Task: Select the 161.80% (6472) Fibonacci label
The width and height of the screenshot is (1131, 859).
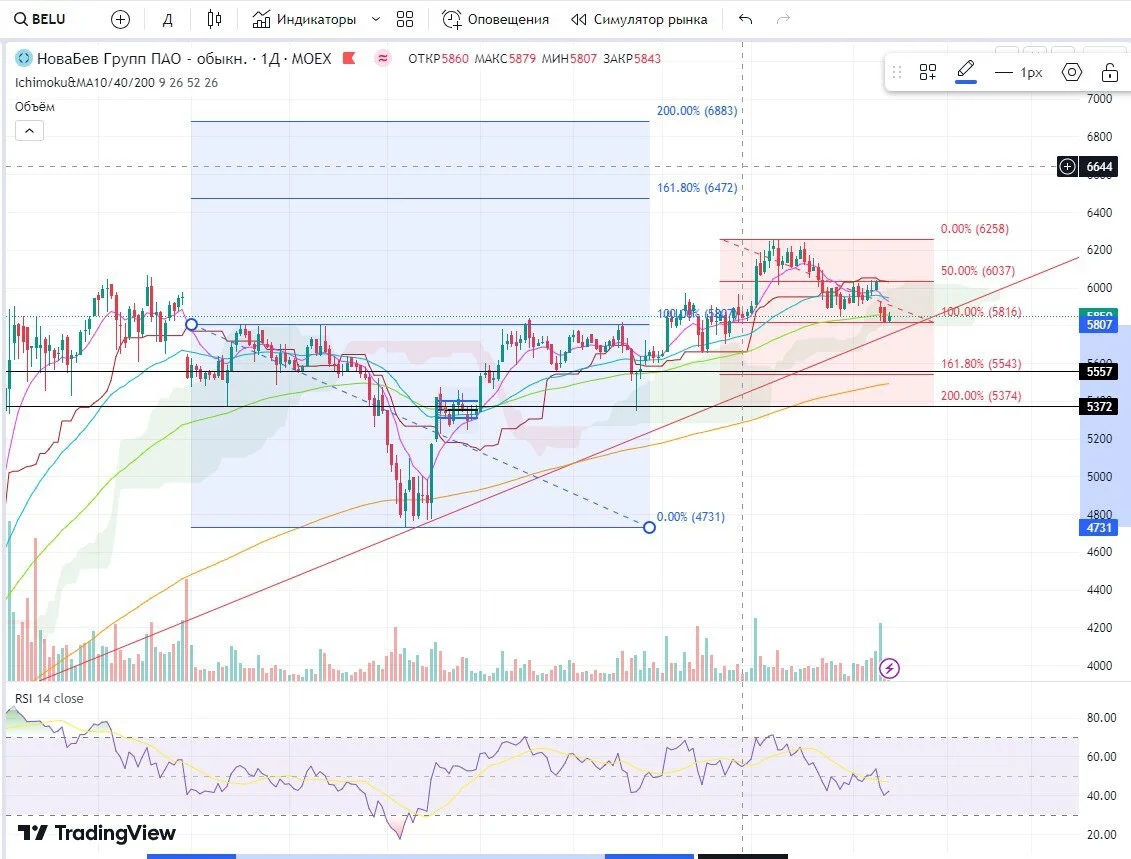Action: (697, 188)
